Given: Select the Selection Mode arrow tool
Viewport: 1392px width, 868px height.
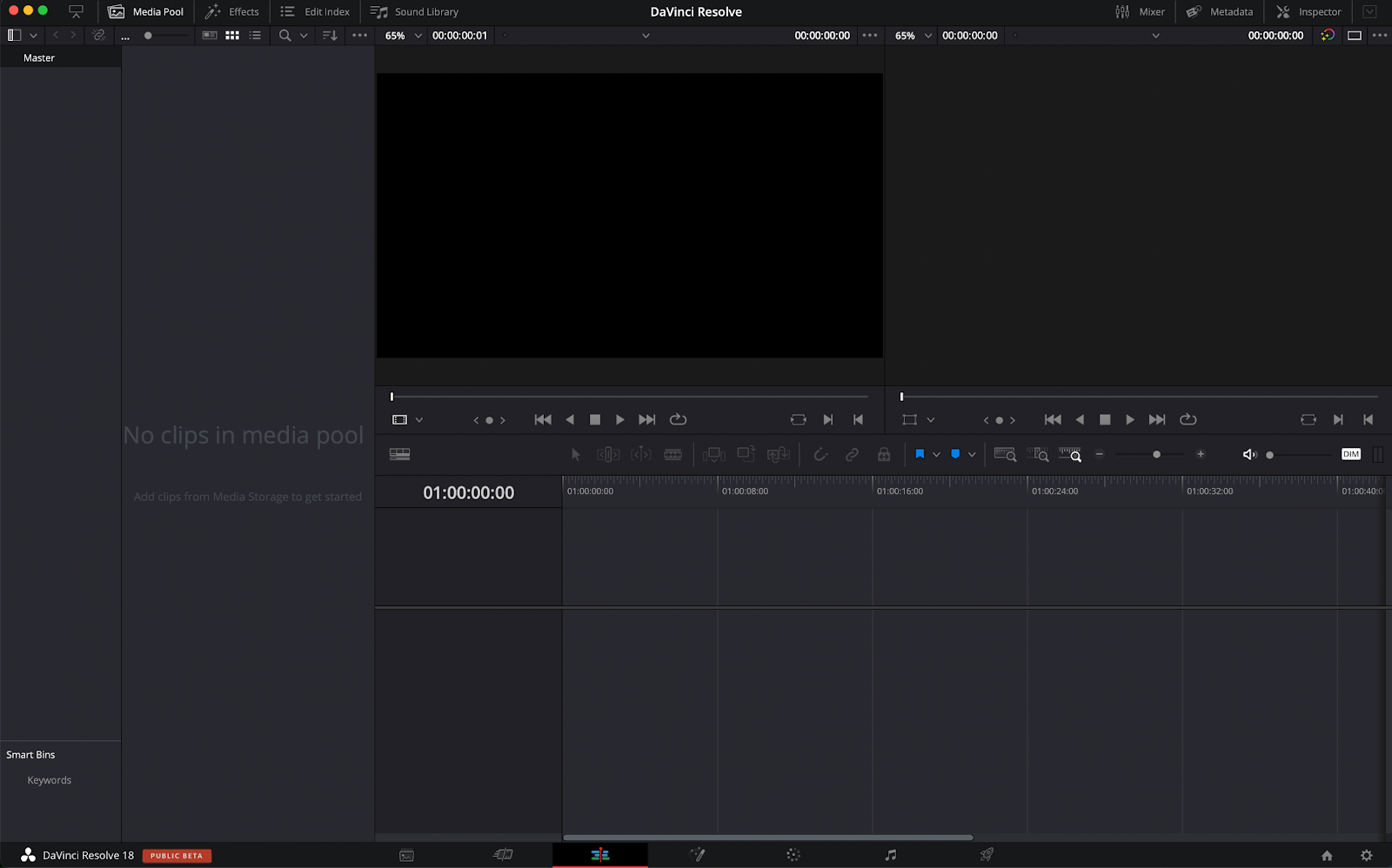Looking at the screenshot, I should coord(575,454).
